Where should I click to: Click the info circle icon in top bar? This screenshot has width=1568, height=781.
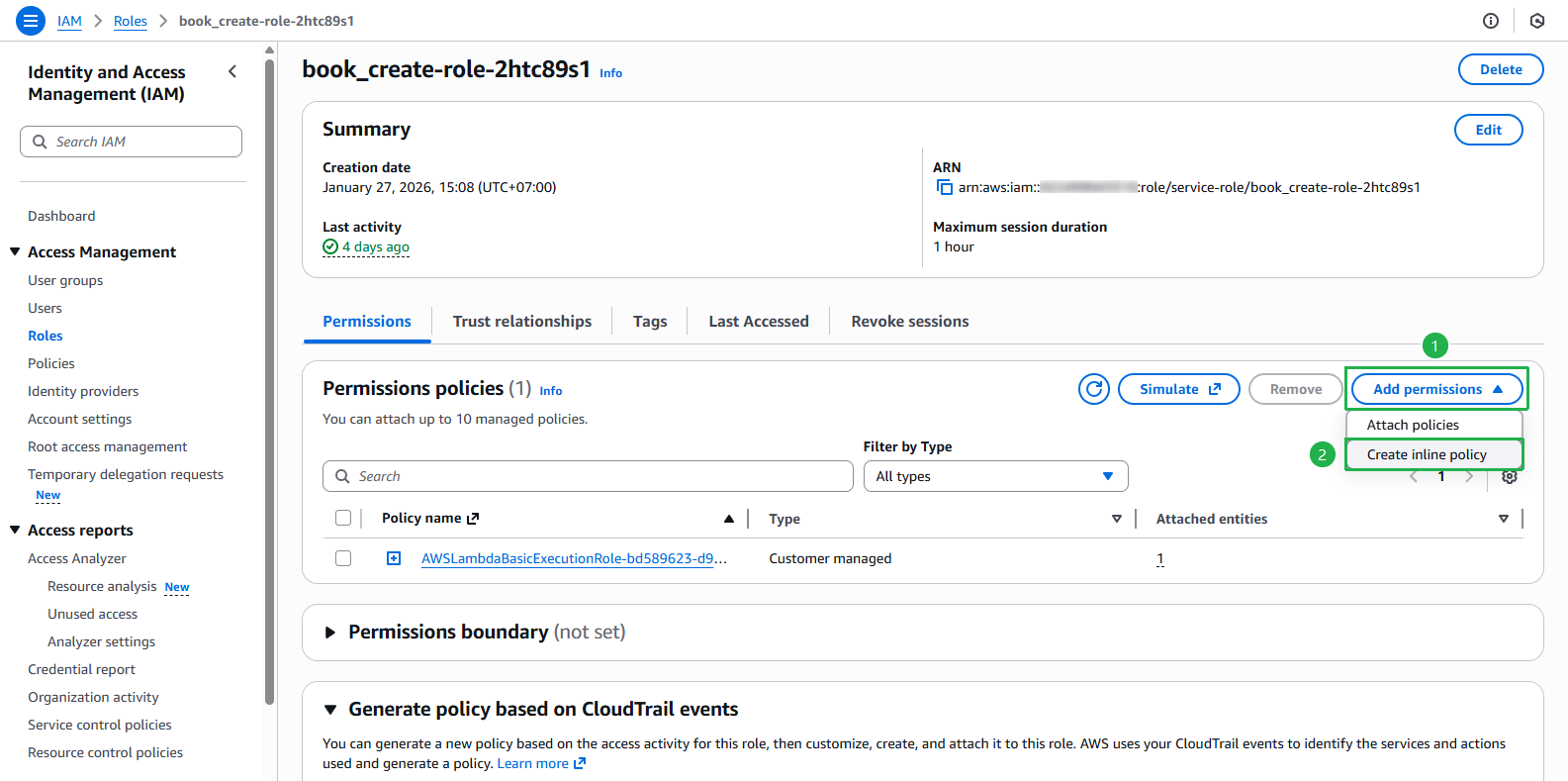click(1491, 21)
